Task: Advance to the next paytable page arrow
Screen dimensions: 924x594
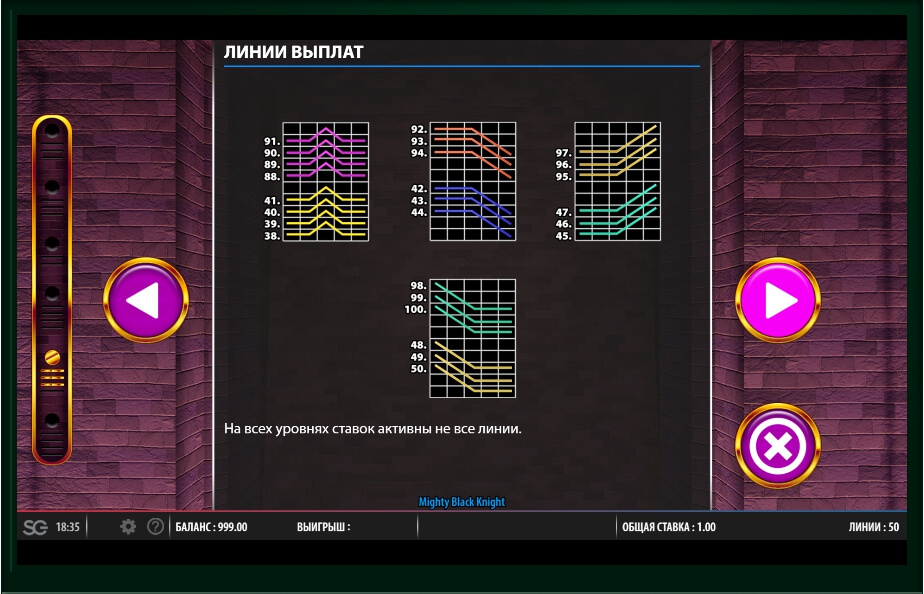Action: [x=777, y=301]
